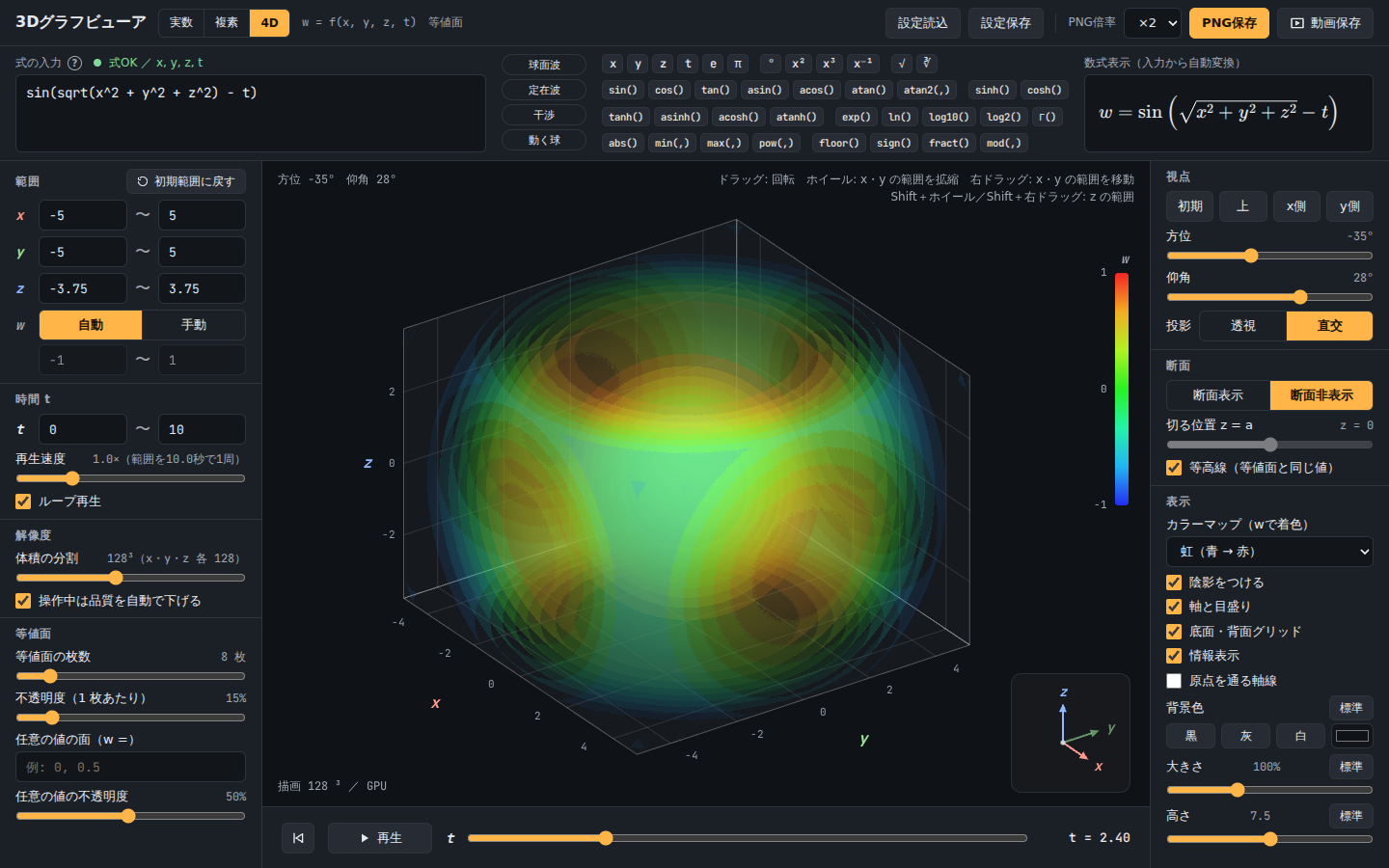The height and width of the screenshot is (868, 1389).
Task: Click the time t playback slider
Action: point(748,838)
